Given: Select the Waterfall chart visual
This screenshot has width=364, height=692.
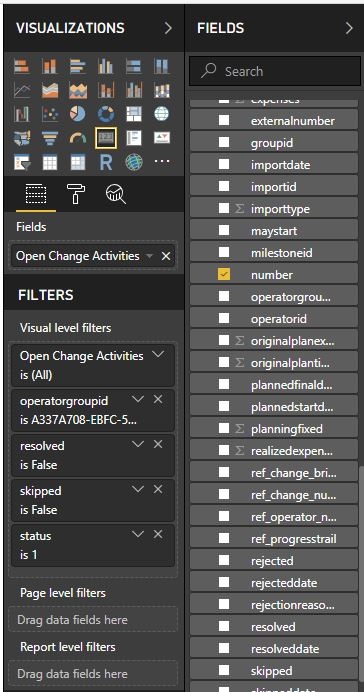Looking at the screenshot, I should coord(22,114).
